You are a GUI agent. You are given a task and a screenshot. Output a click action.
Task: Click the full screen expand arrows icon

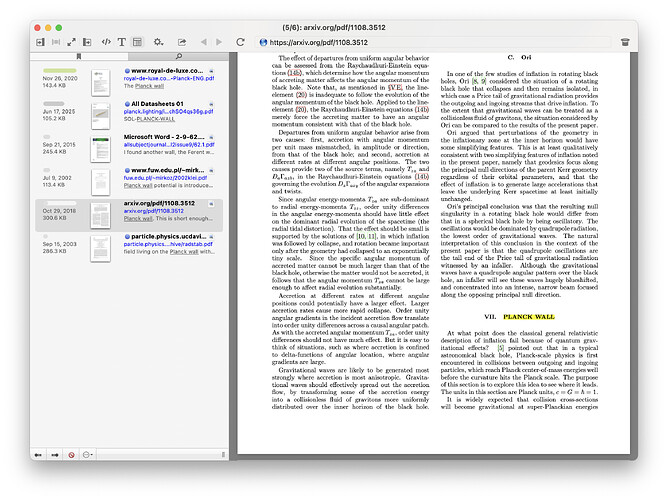pyautogui.click(x=72, y=43)
